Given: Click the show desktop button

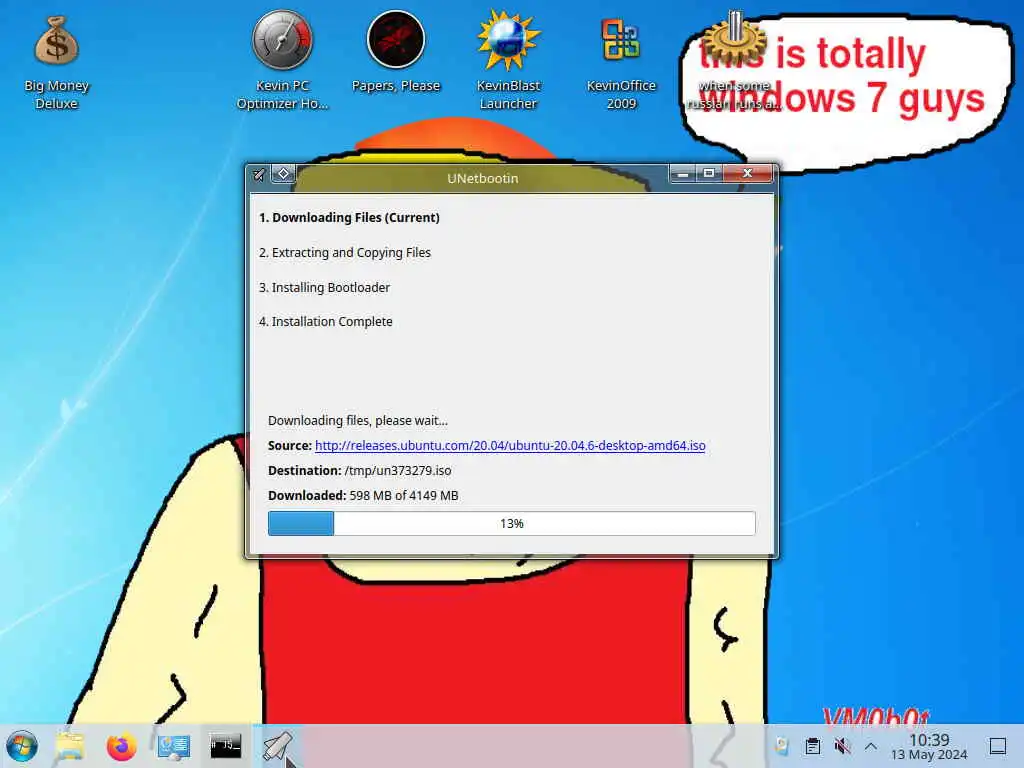Looking at the screenshot, I should (998, 746).
